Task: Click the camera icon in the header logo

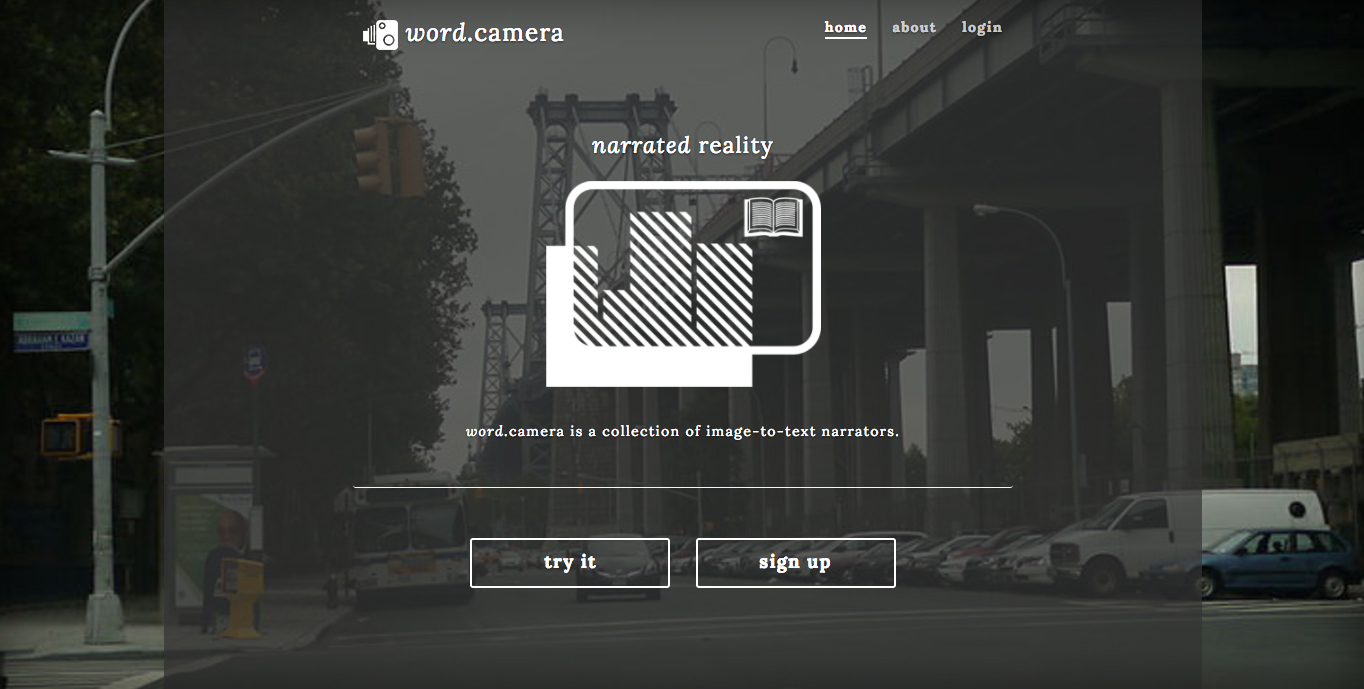Action: coord(380,34)
